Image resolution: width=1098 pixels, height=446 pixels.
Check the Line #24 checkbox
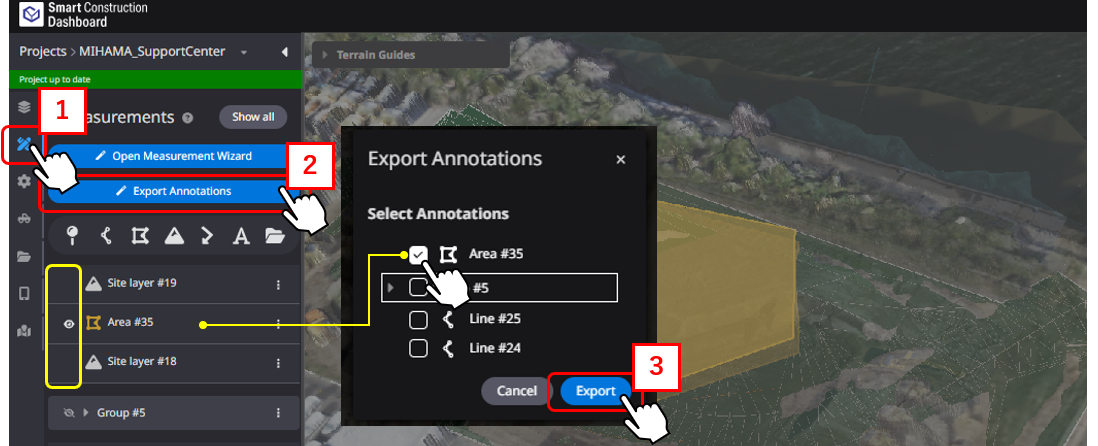coord(418,348)
